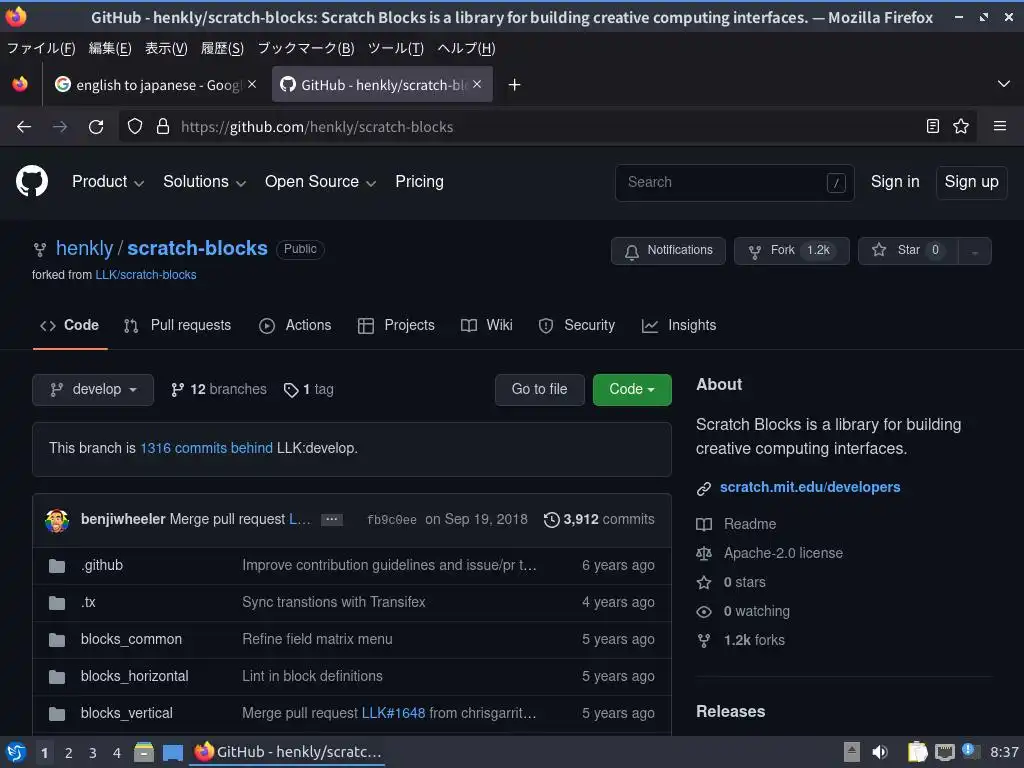Screen dimensions: 1024x768
Task: Open 1316 commits behind comparison link
Action: coord(206,448)
